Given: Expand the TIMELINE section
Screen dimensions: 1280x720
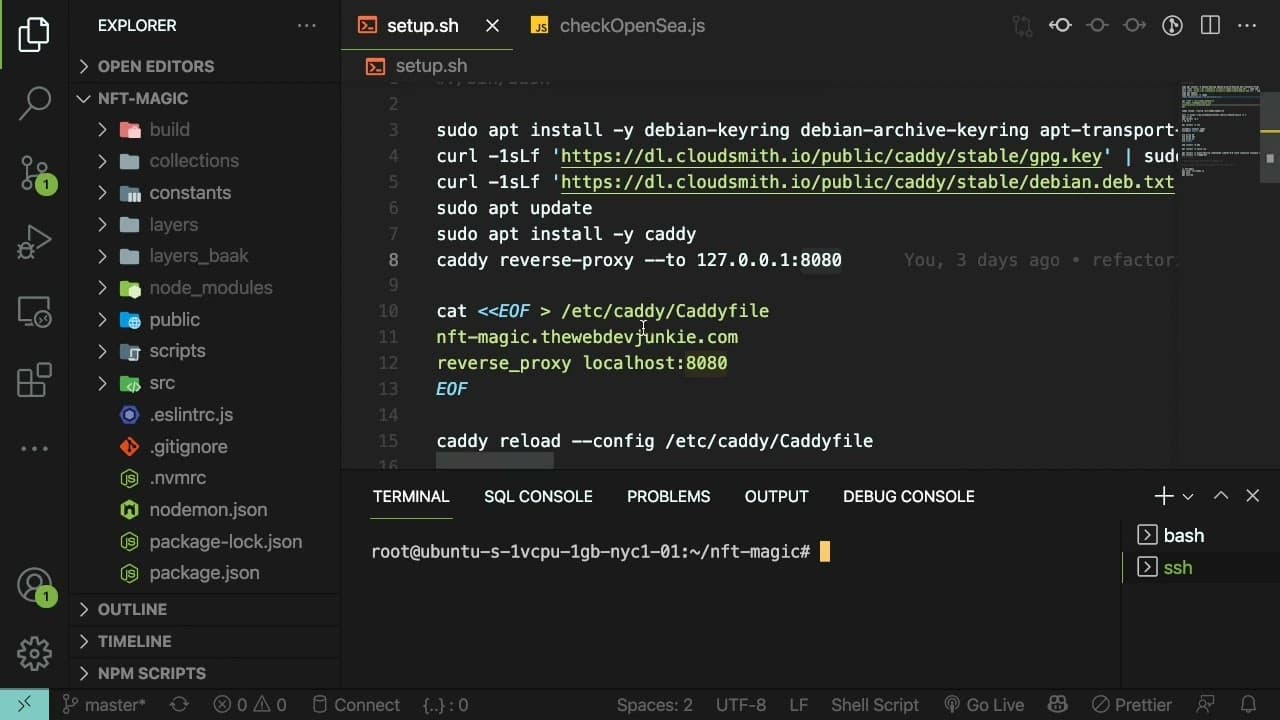Looking at the screenshot, I should (x=205, y=641).
